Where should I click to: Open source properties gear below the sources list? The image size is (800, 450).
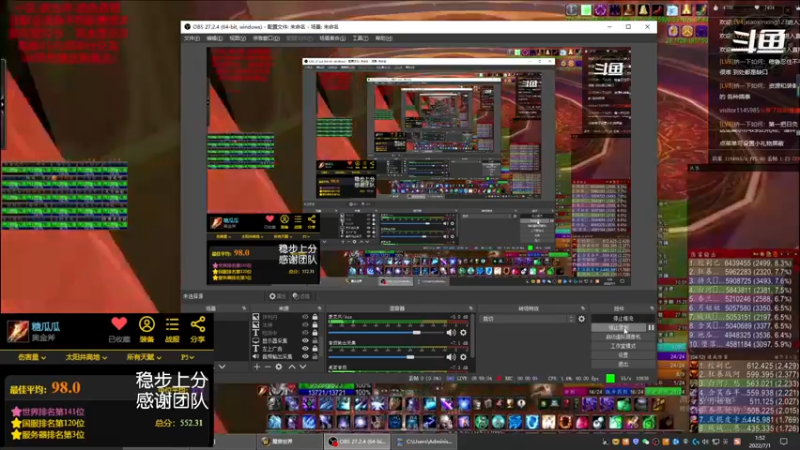coord(279,366)
